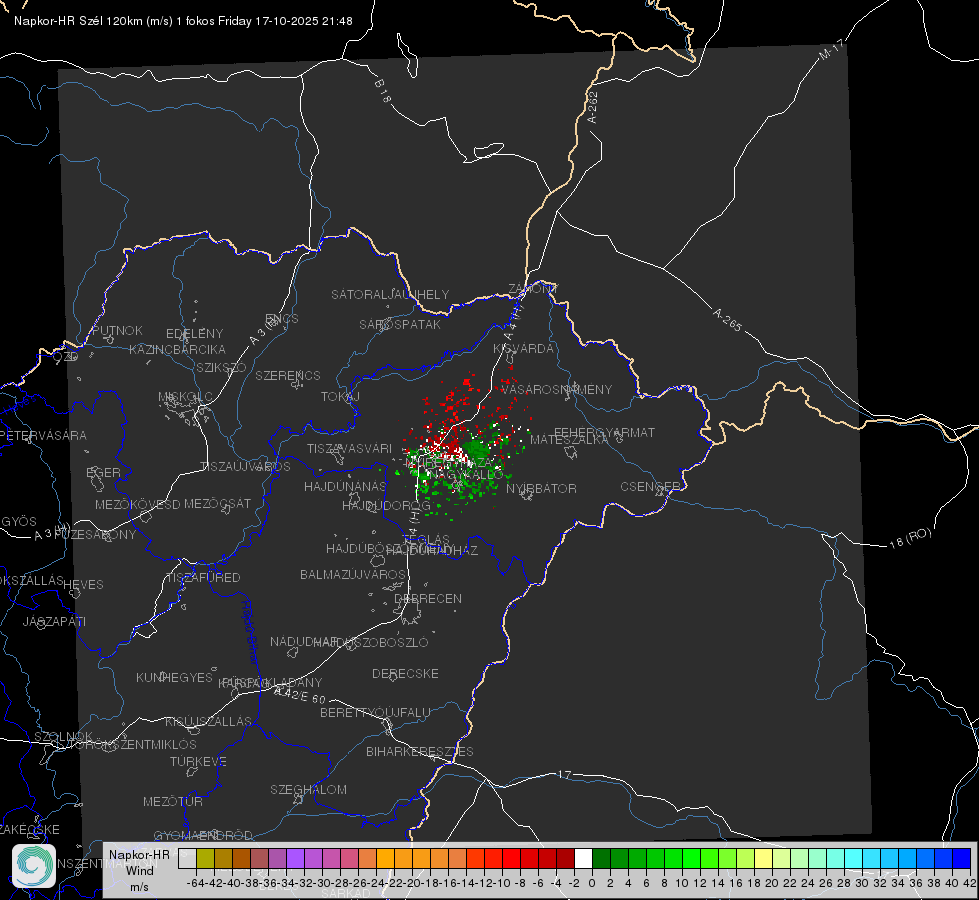Click the DEBRECEN city label

[x=428, y=598]
